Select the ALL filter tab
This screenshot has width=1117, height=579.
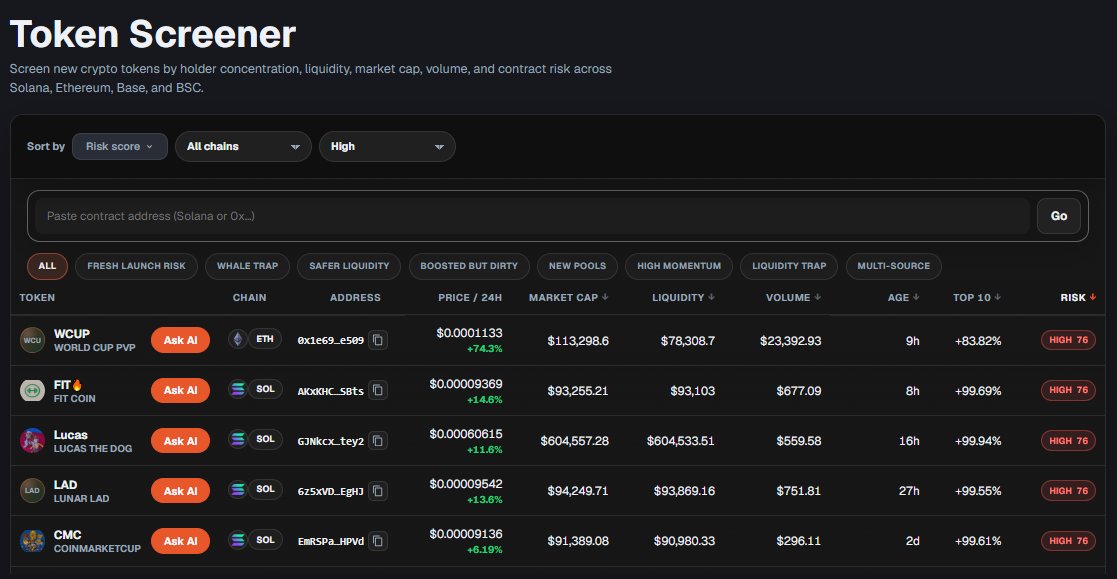click(47, 266)
